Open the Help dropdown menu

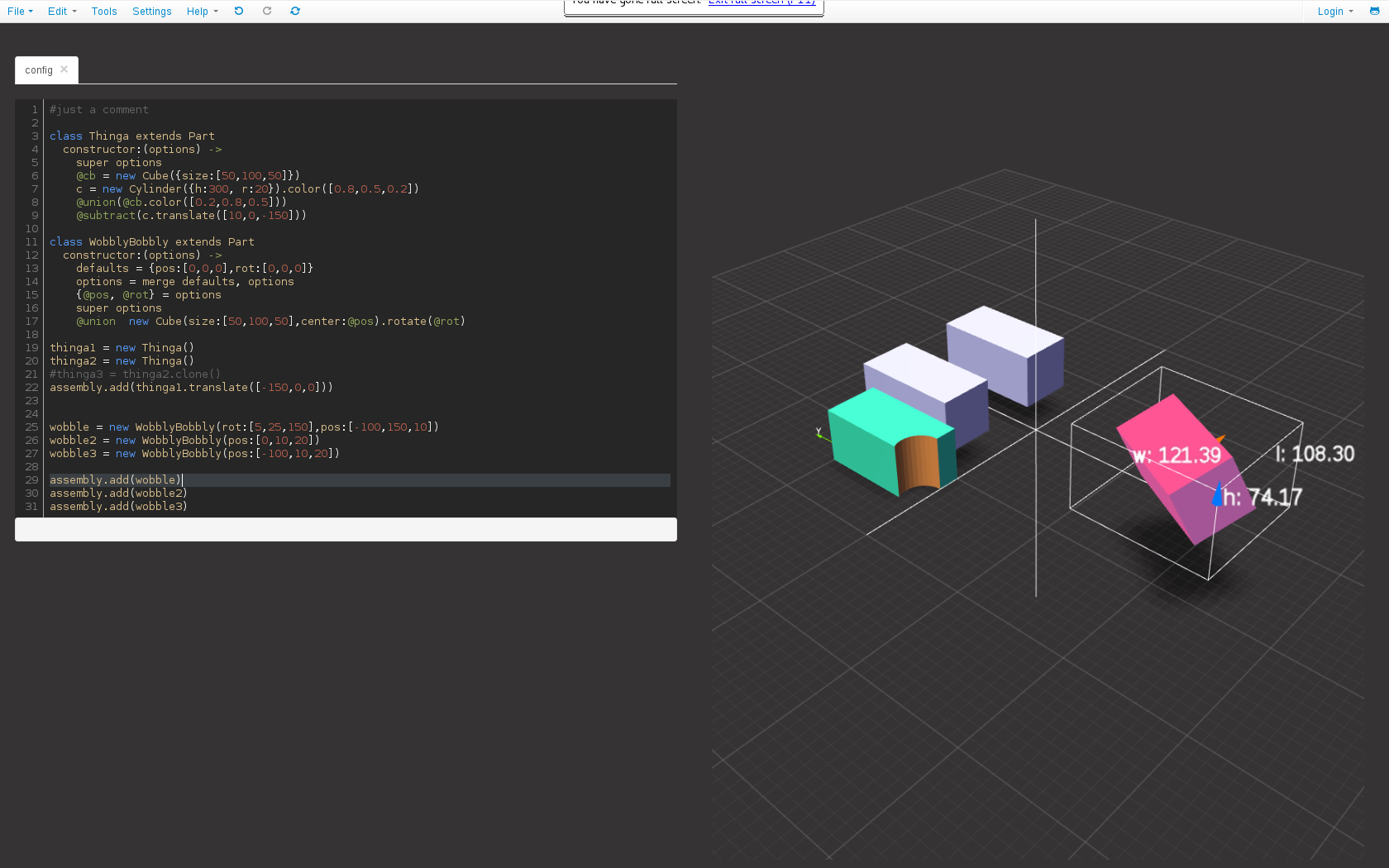click(202, 11)
